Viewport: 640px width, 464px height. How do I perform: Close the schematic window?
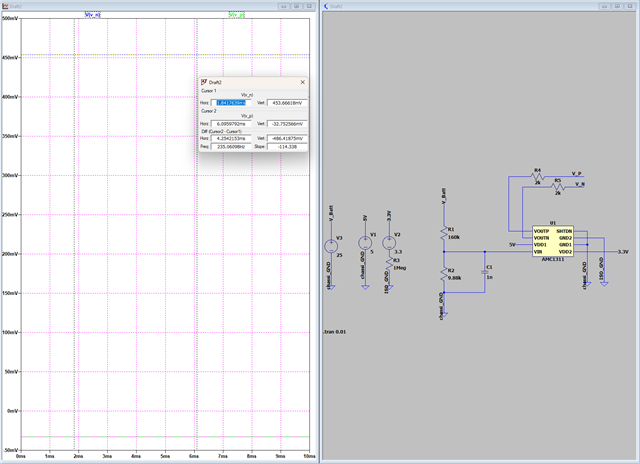[630, 6]
